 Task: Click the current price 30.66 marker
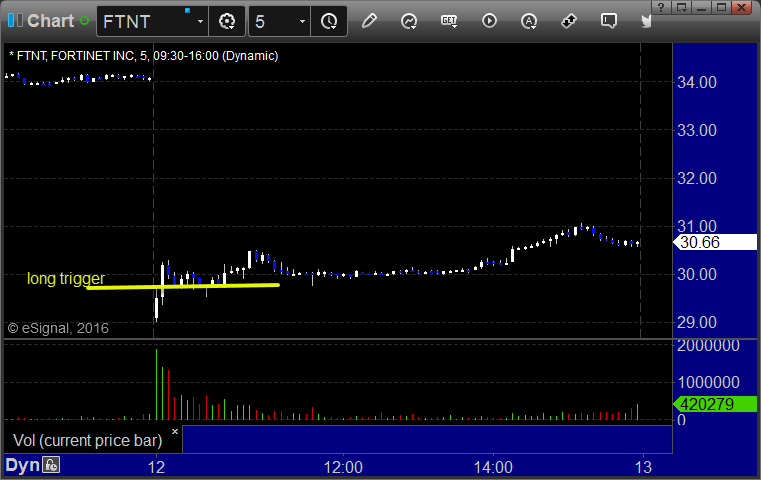[x=715, y=242]
